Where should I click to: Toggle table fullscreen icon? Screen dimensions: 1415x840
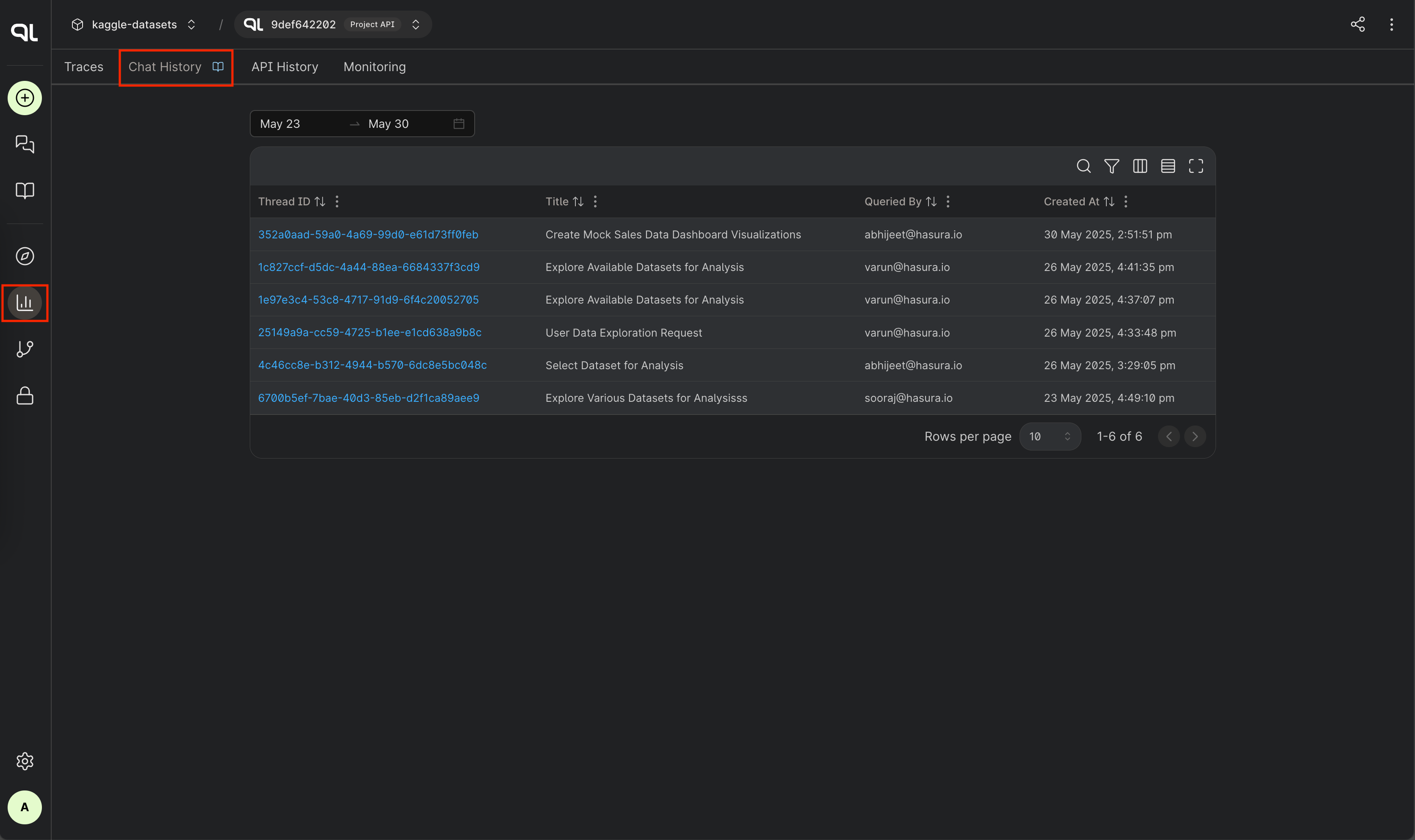(x=1196, y=166)
